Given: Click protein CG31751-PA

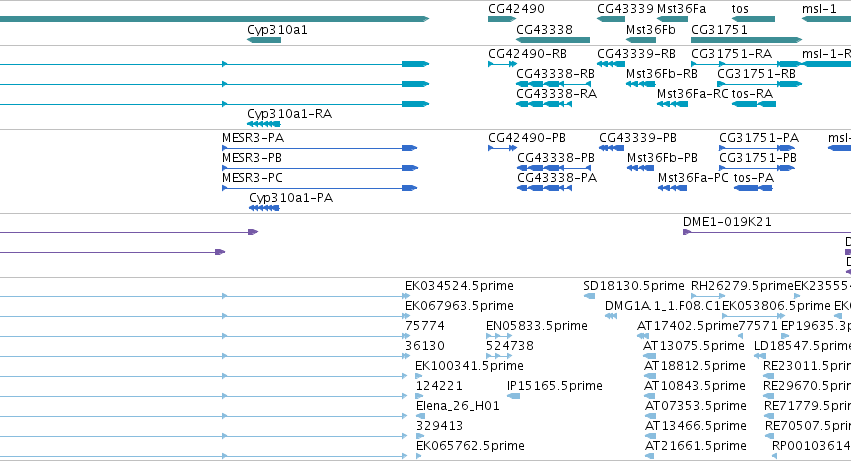Looking at the screenshot, I should pyautogui.click(x=759, y=138).
